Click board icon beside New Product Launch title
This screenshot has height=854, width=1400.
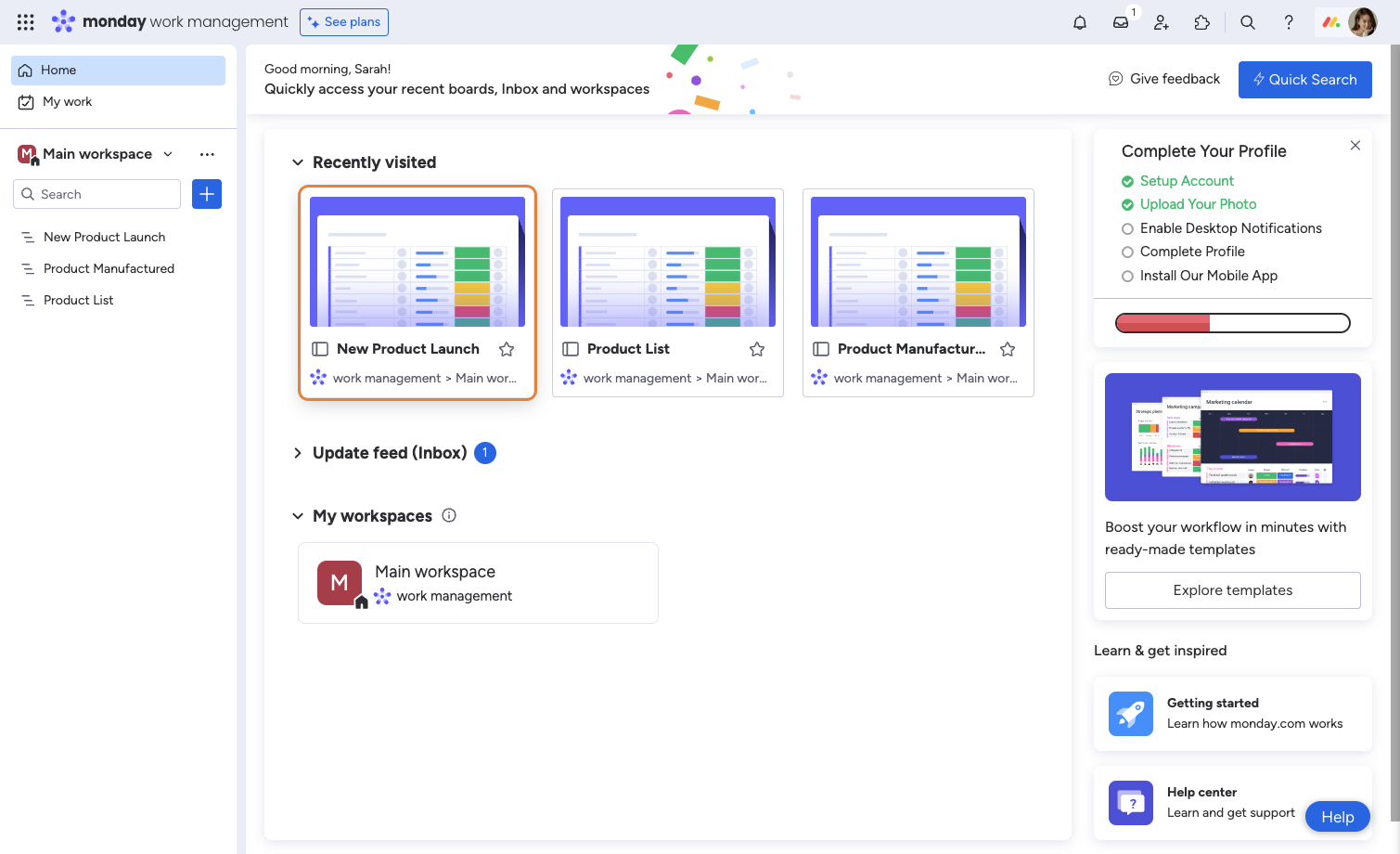tap(320, 349)
